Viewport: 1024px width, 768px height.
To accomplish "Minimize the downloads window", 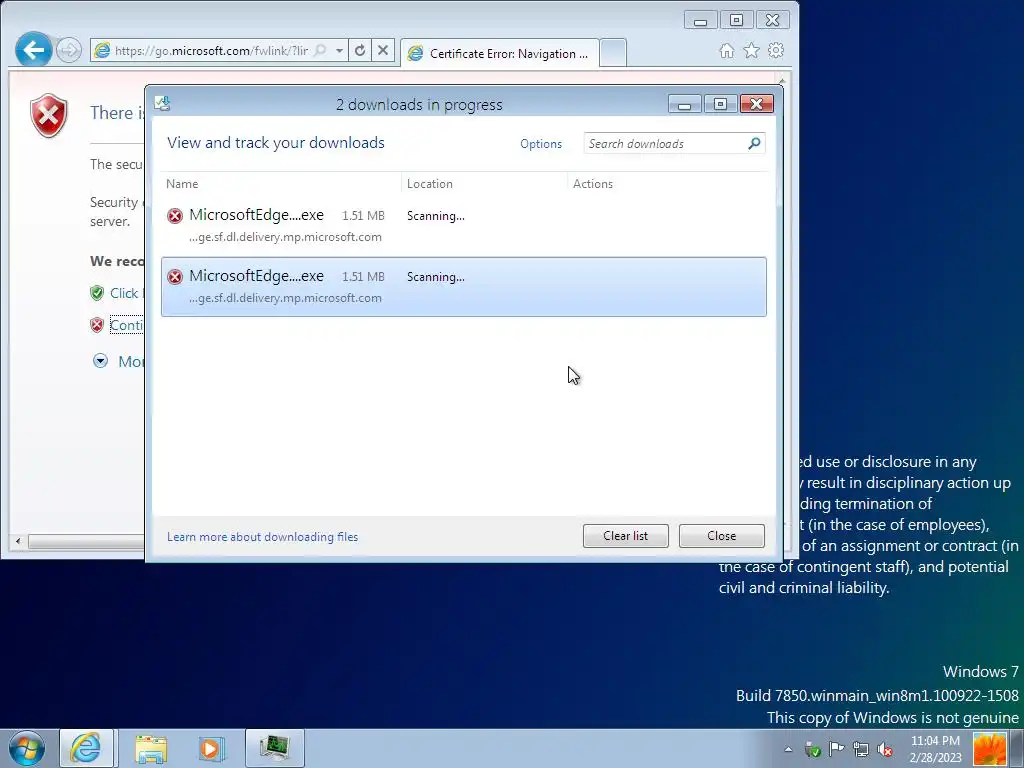I will (685, 104).
